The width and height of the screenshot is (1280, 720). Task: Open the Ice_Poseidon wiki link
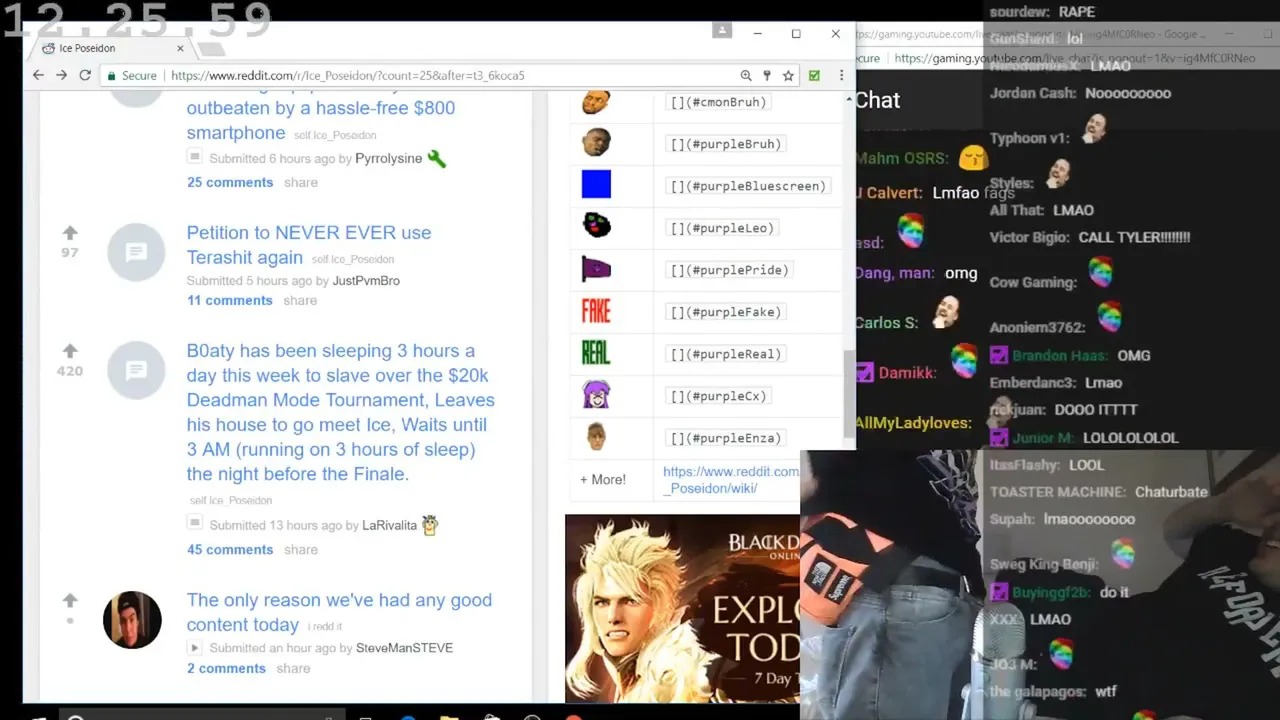pos(731,480)
